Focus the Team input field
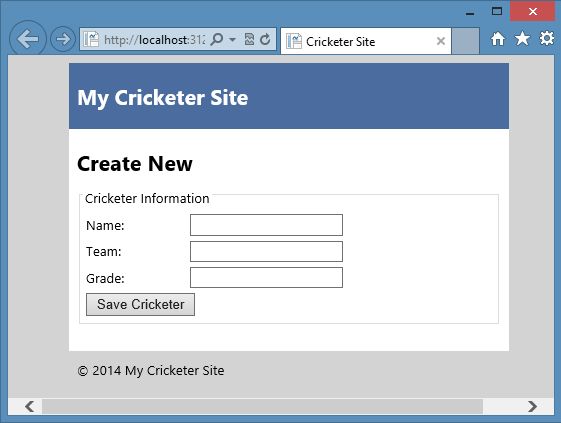Screen dimensions: 561x423 tap(266, 252)
